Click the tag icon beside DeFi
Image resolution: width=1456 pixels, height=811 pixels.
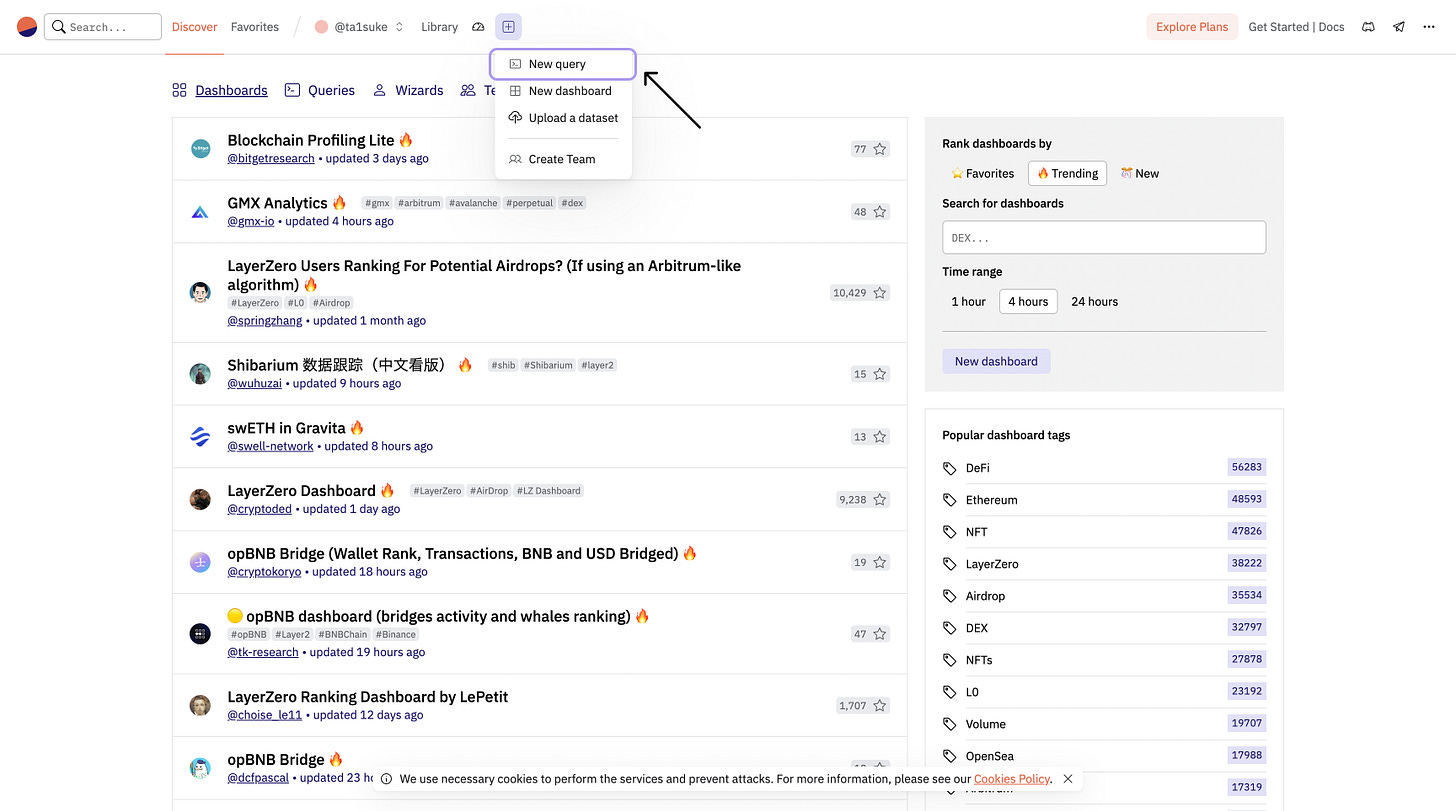coord(950,468)
